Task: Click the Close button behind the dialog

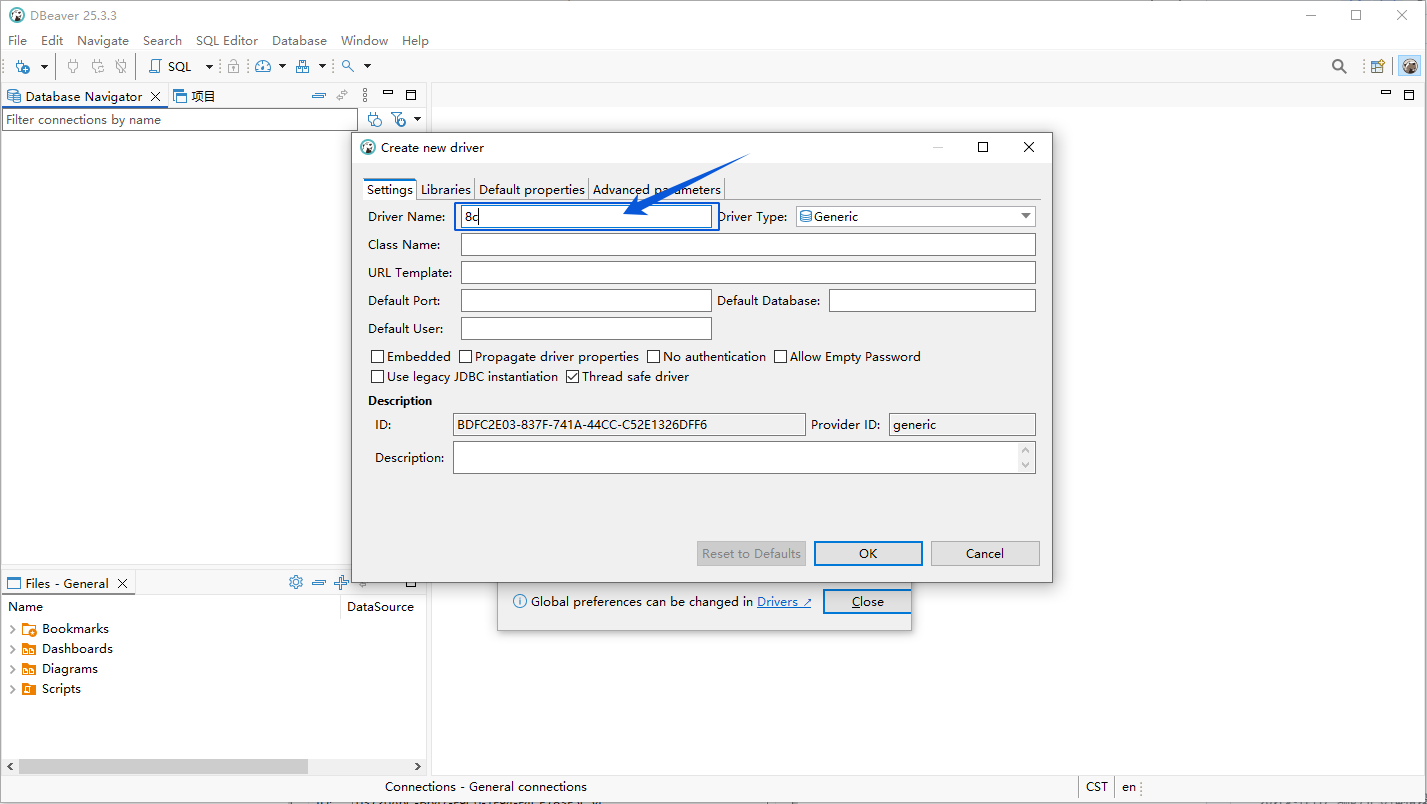Action: 867,601
